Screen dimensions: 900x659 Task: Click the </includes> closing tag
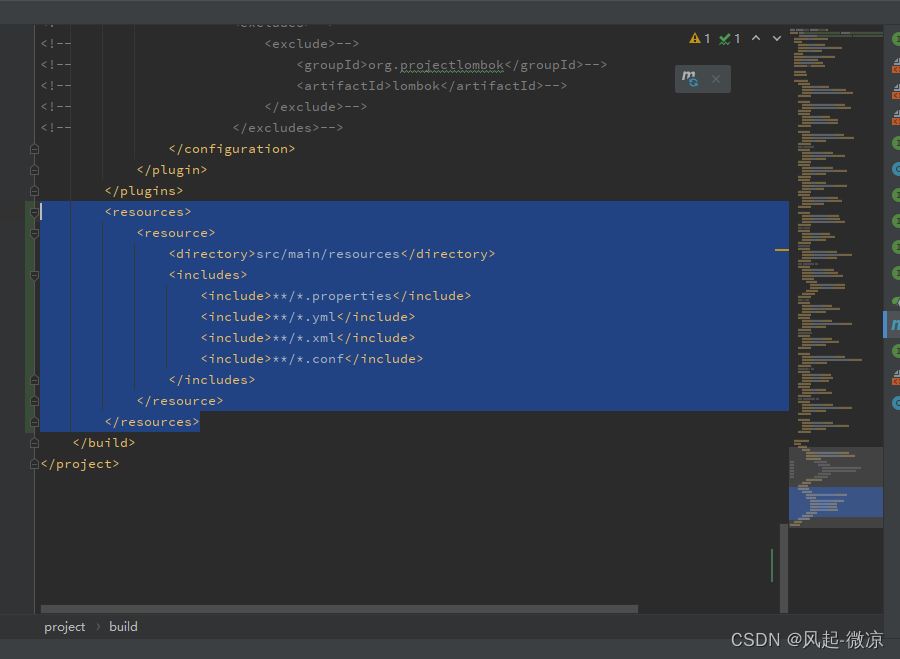click(212, 380)
